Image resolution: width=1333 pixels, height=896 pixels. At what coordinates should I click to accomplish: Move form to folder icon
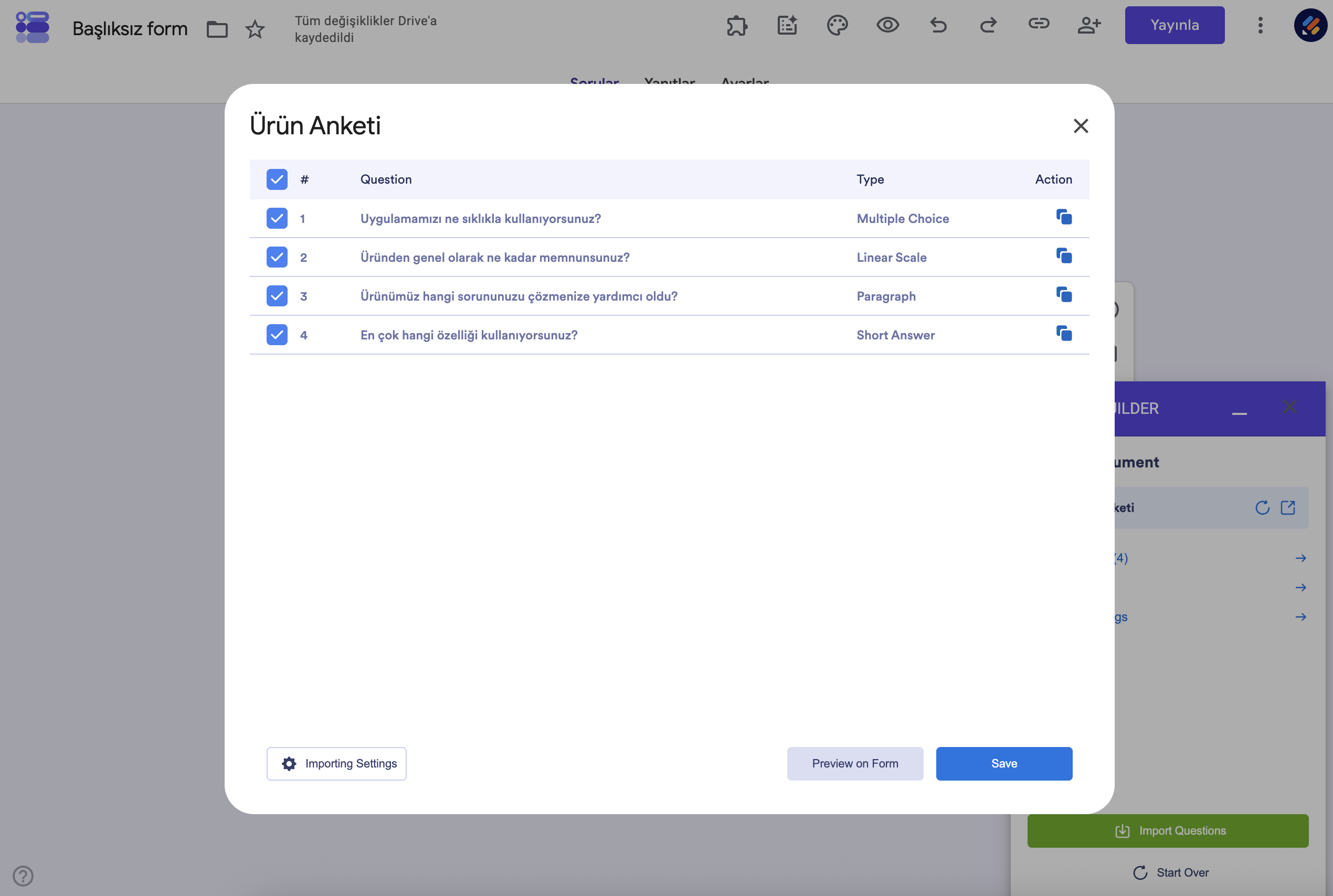pyautogui.click(x=217, y=28)
